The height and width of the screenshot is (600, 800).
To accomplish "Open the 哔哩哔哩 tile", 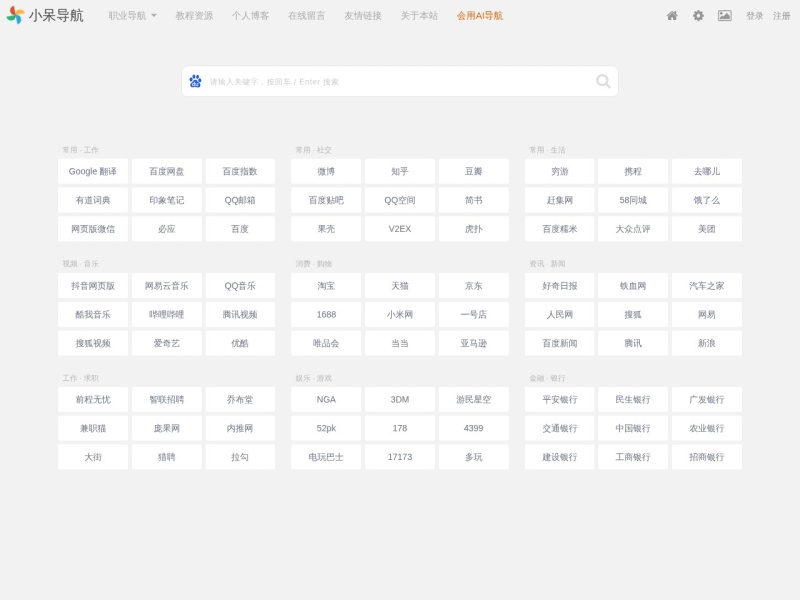I will click(x=166, y=314).
